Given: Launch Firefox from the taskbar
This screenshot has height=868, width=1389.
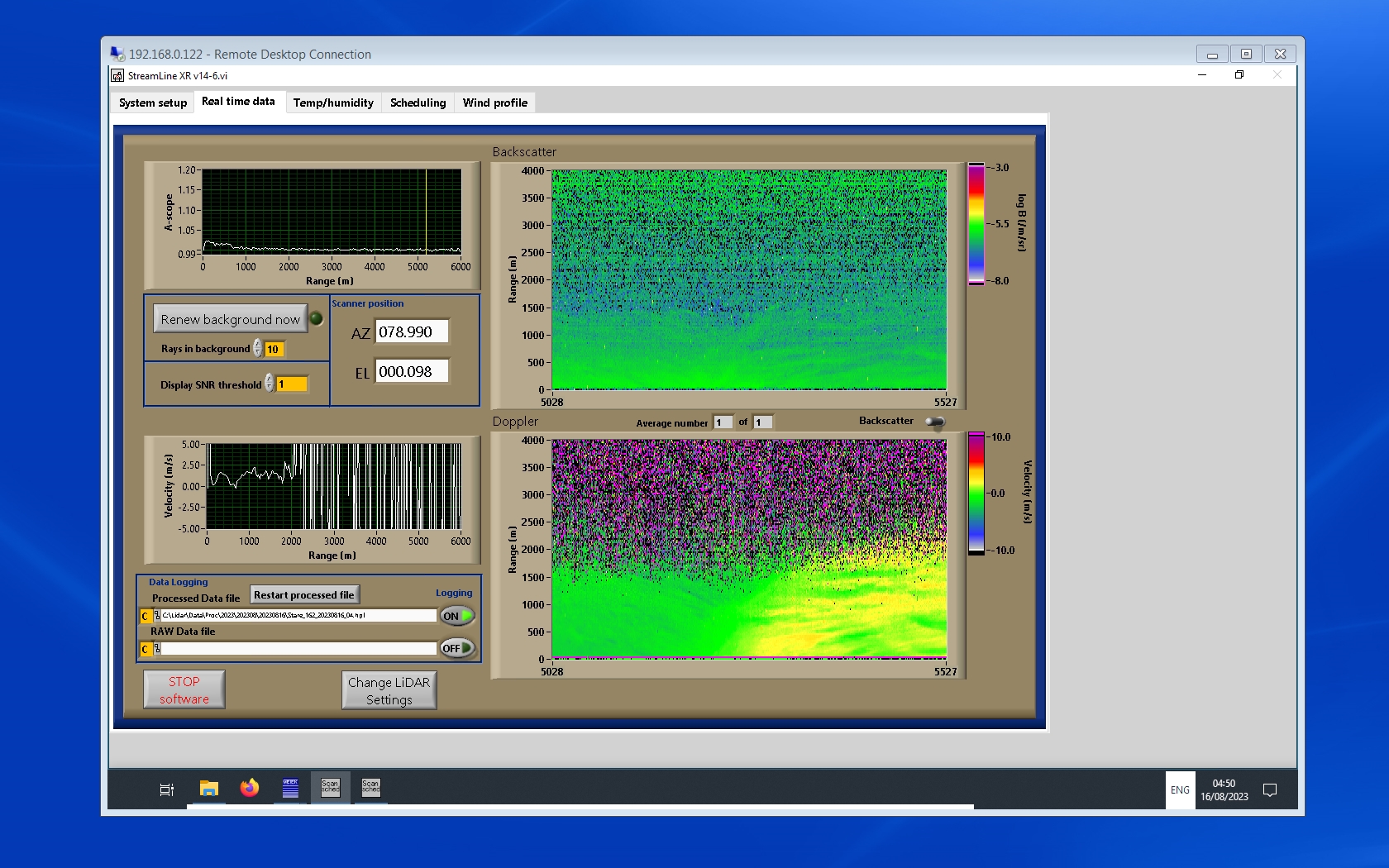Looking at the screenshot, I should [x=250, y=789].
